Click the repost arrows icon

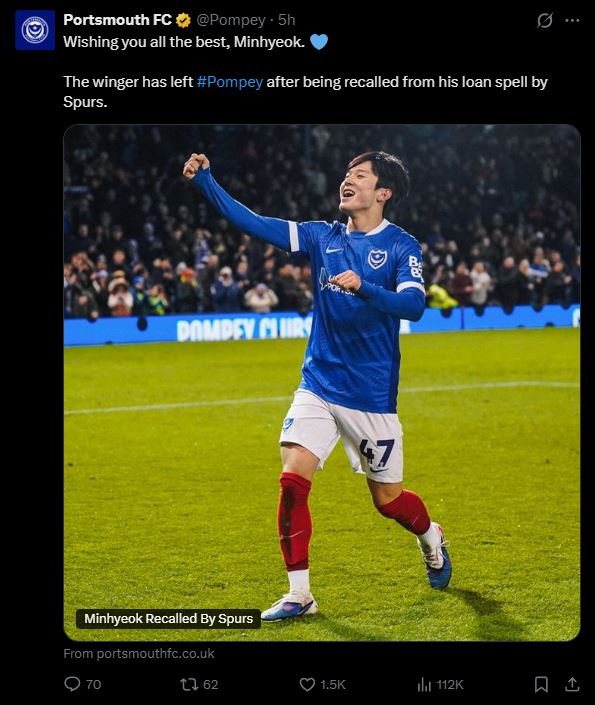(189, 684)
